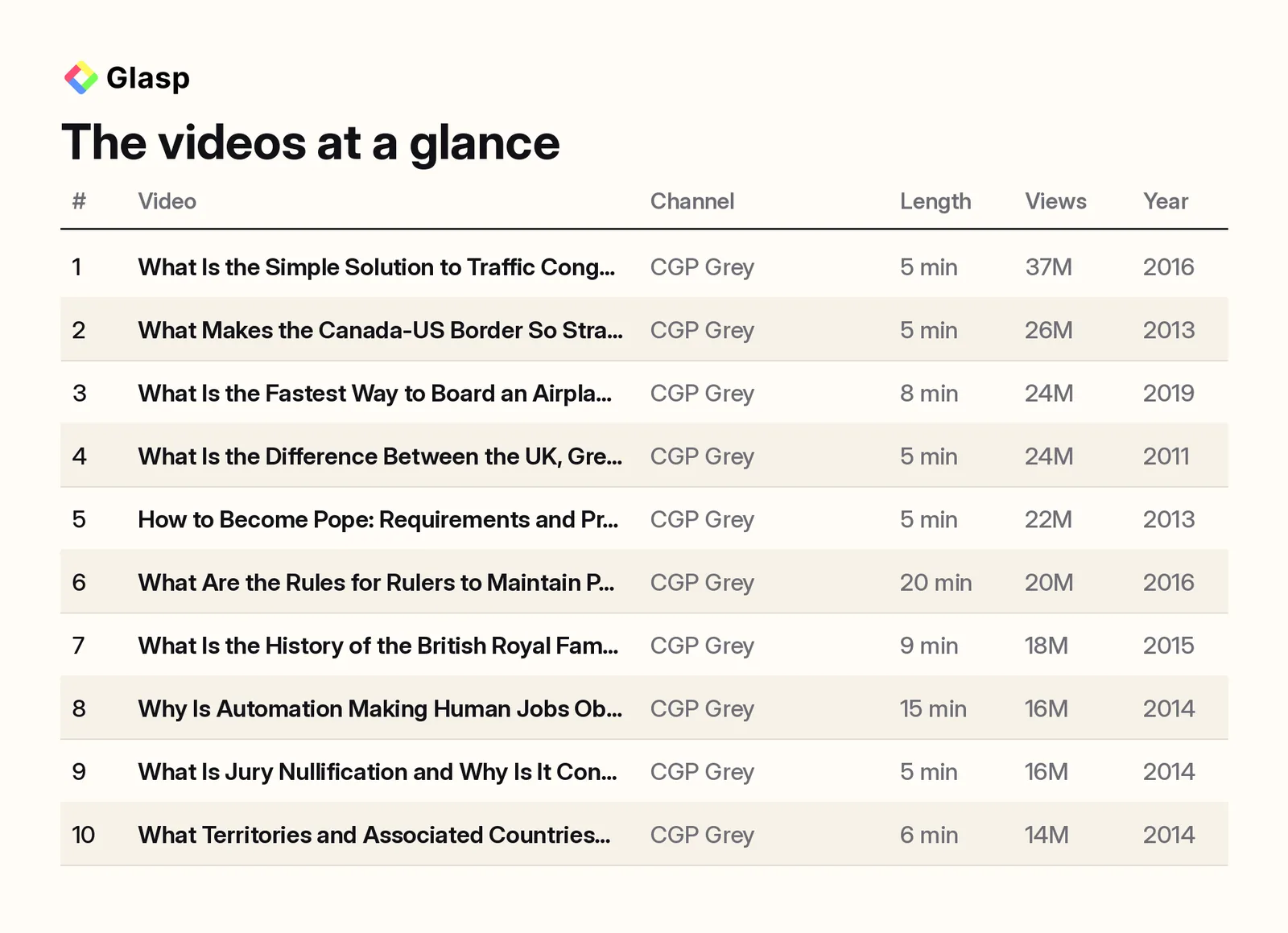1288x933 pixels.
Task: Click the Length column header
Action: coord(935,201)
